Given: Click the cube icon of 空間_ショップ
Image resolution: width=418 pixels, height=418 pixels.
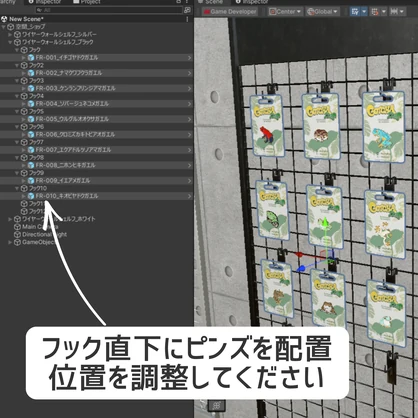Looking at the screenshot, I should [11, 27].
